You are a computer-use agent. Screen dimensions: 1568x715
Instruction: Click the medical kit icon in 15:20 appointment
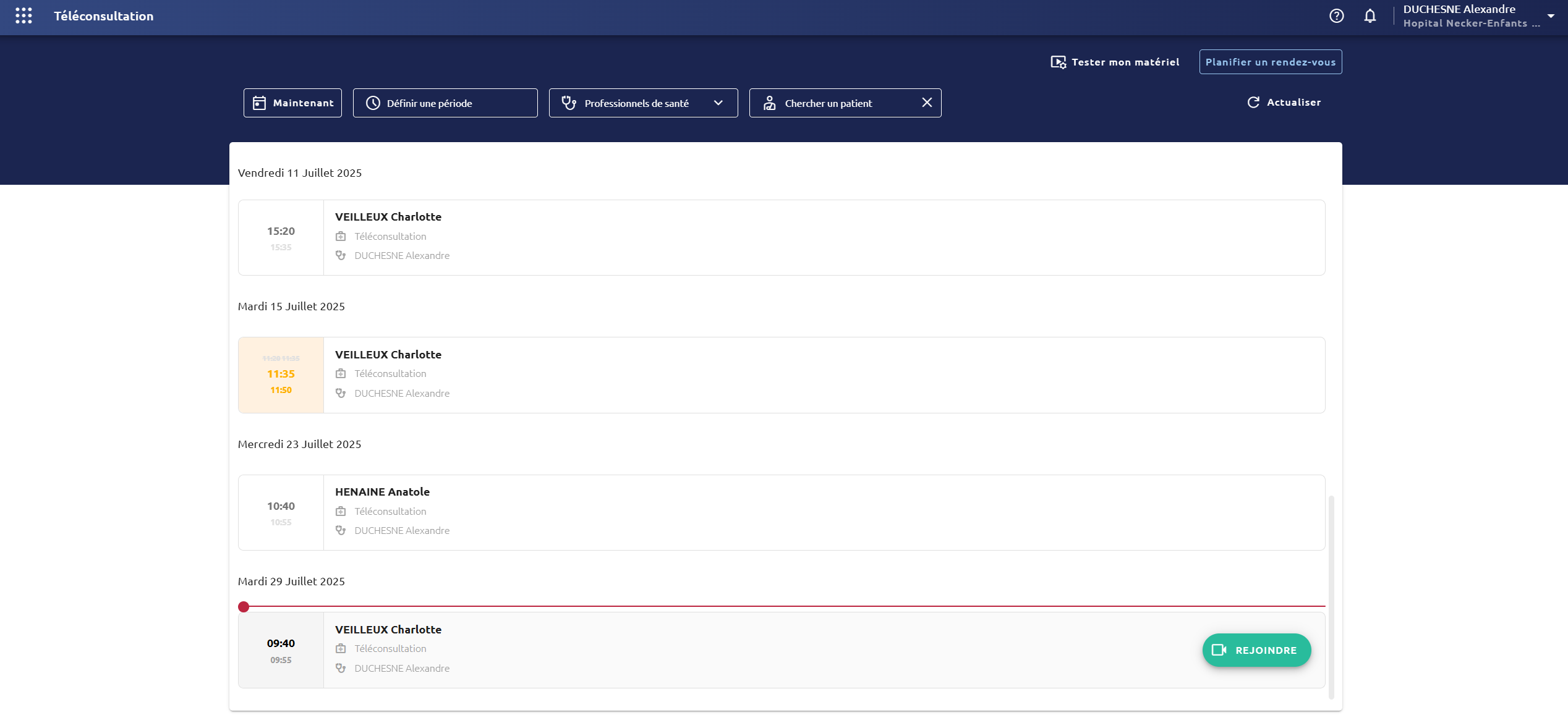click(341, 236)
